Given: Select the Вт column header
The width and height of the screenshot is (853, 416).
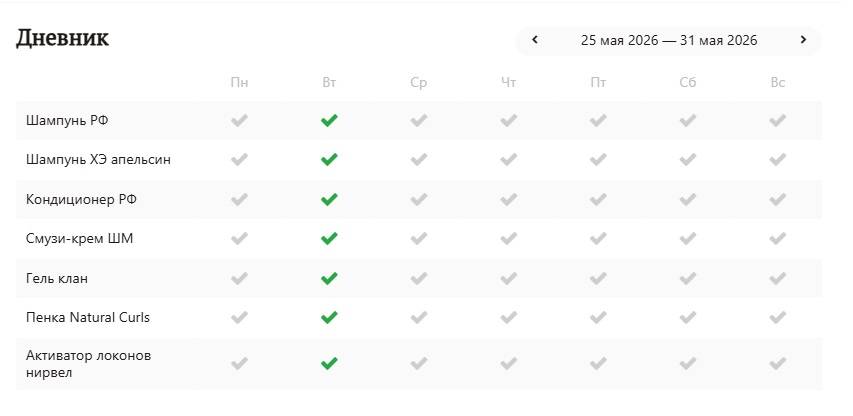Looking at the screenshot, I should pos(329,83).
